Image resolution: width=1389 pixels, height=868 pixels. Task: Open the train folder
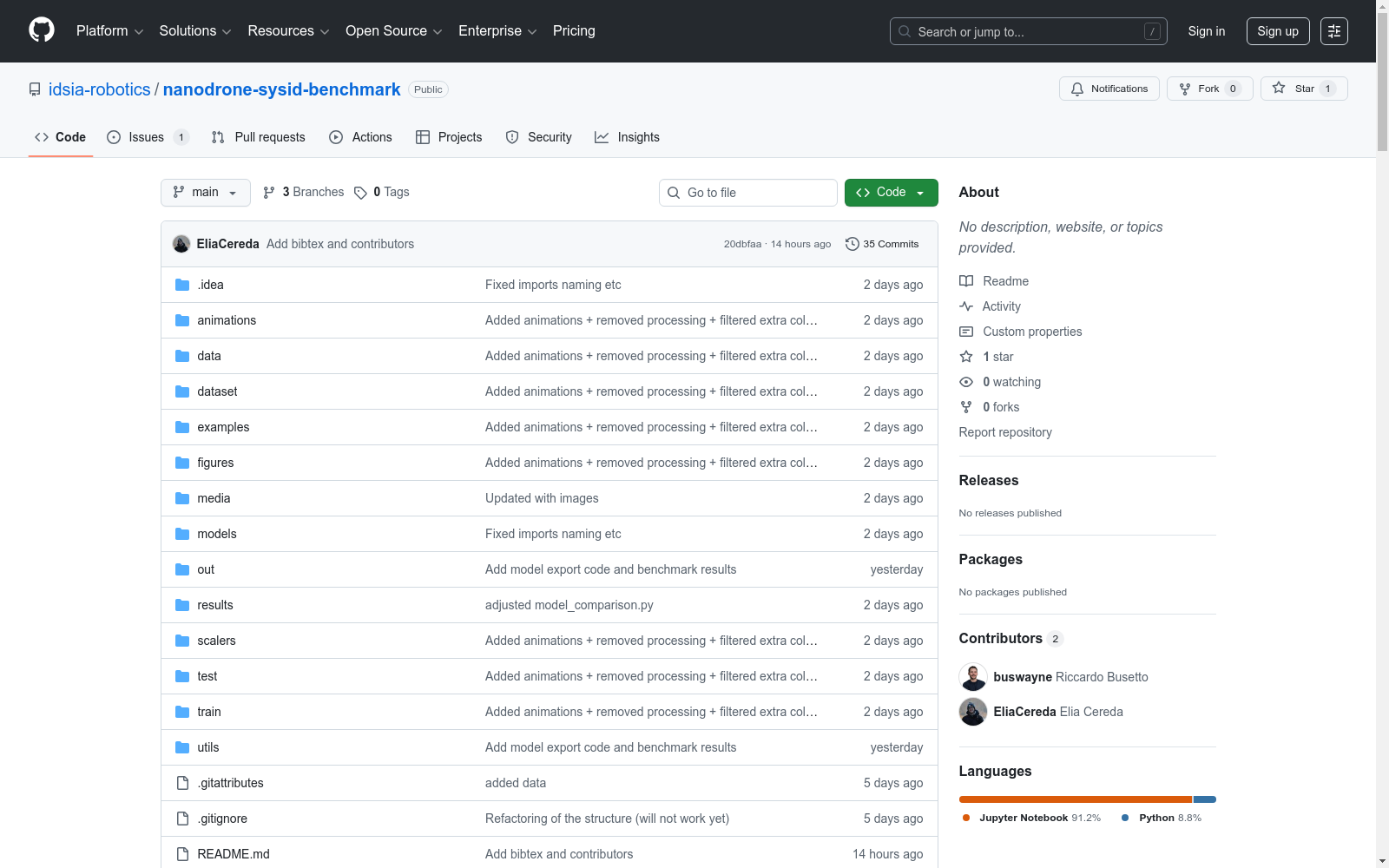[x=209, y=712]
